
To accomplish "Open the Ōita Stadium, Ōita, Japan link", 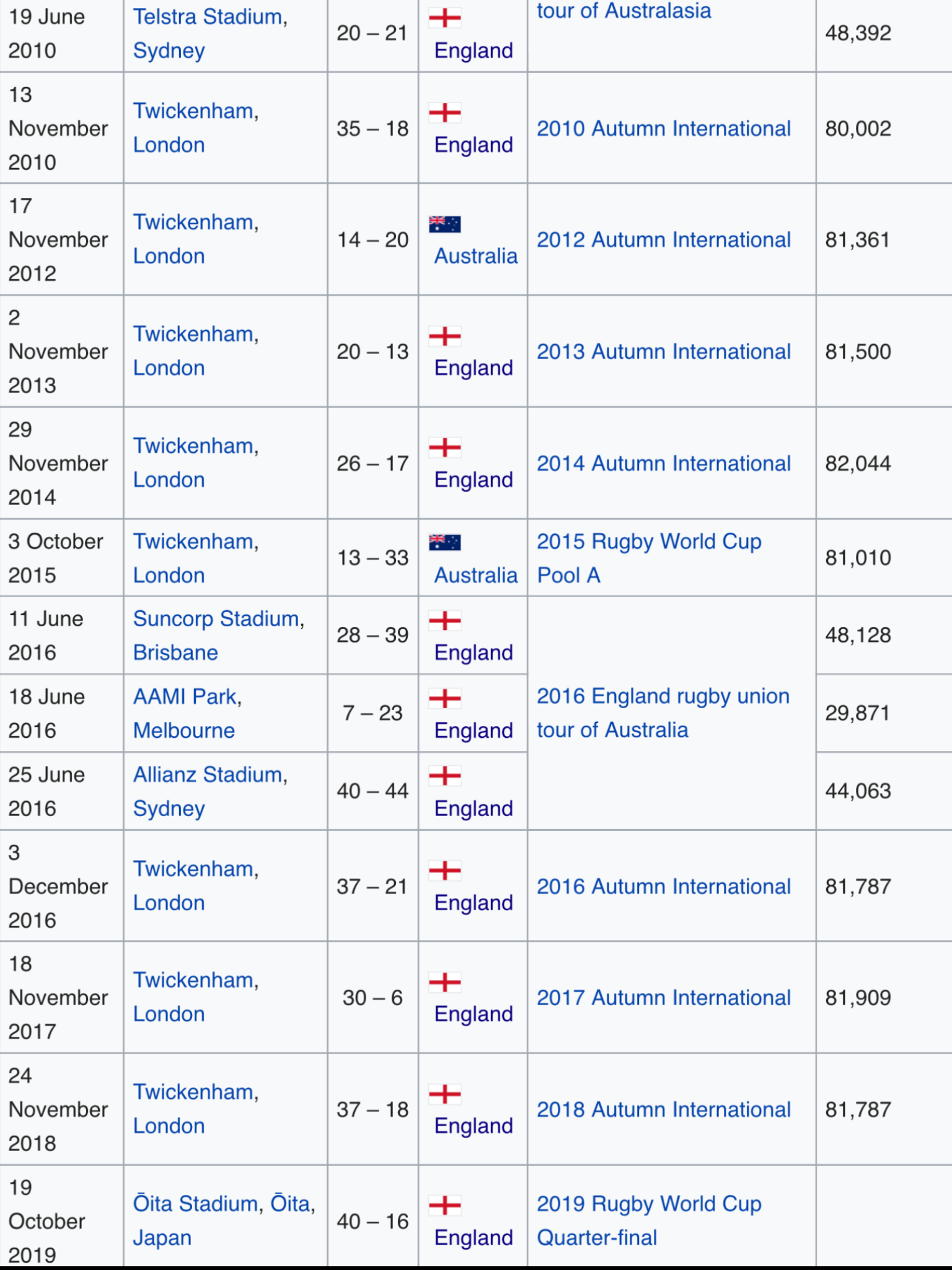I will [224, 1220].
